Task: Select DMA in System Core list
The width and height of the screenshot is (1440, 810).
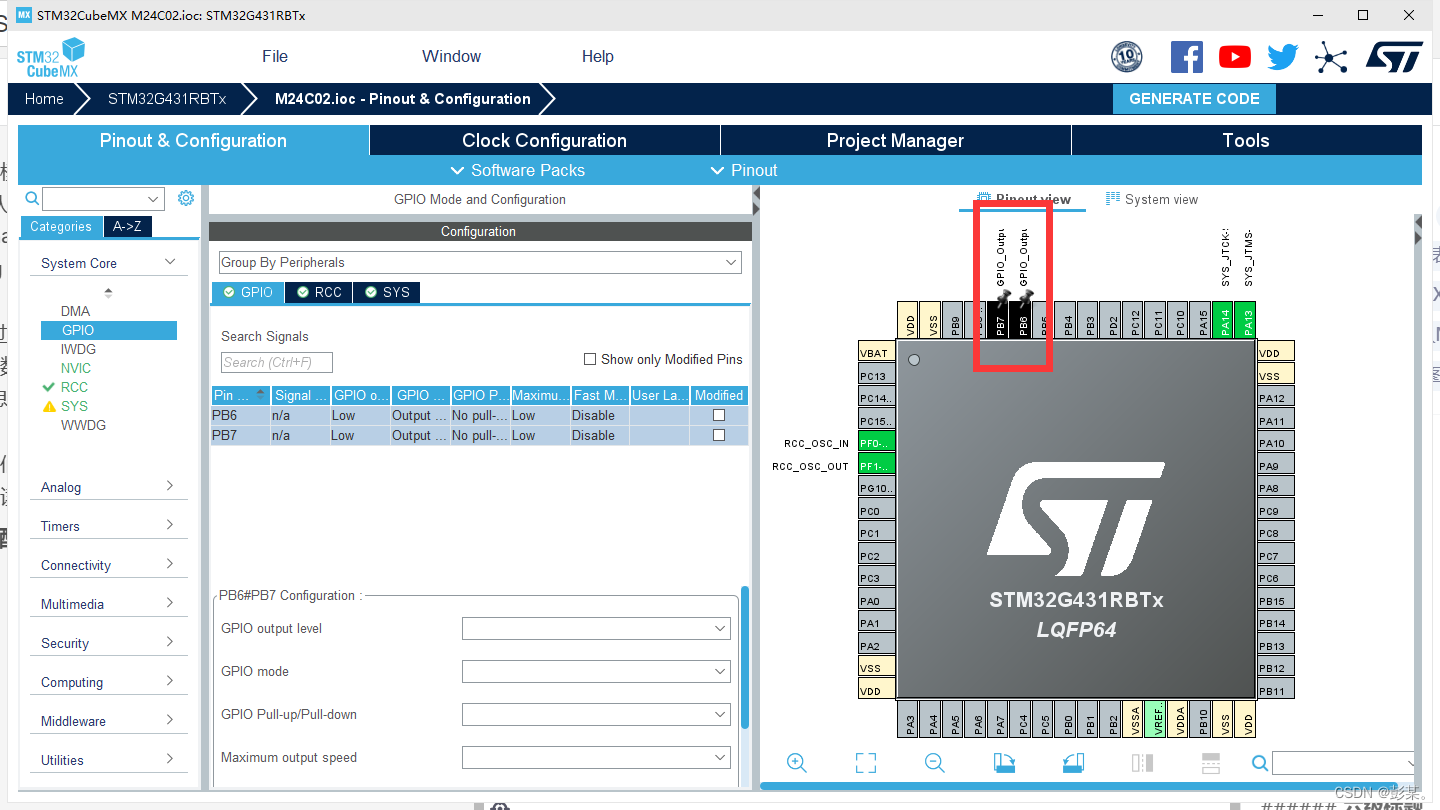Action: click(x=75, y=311)
